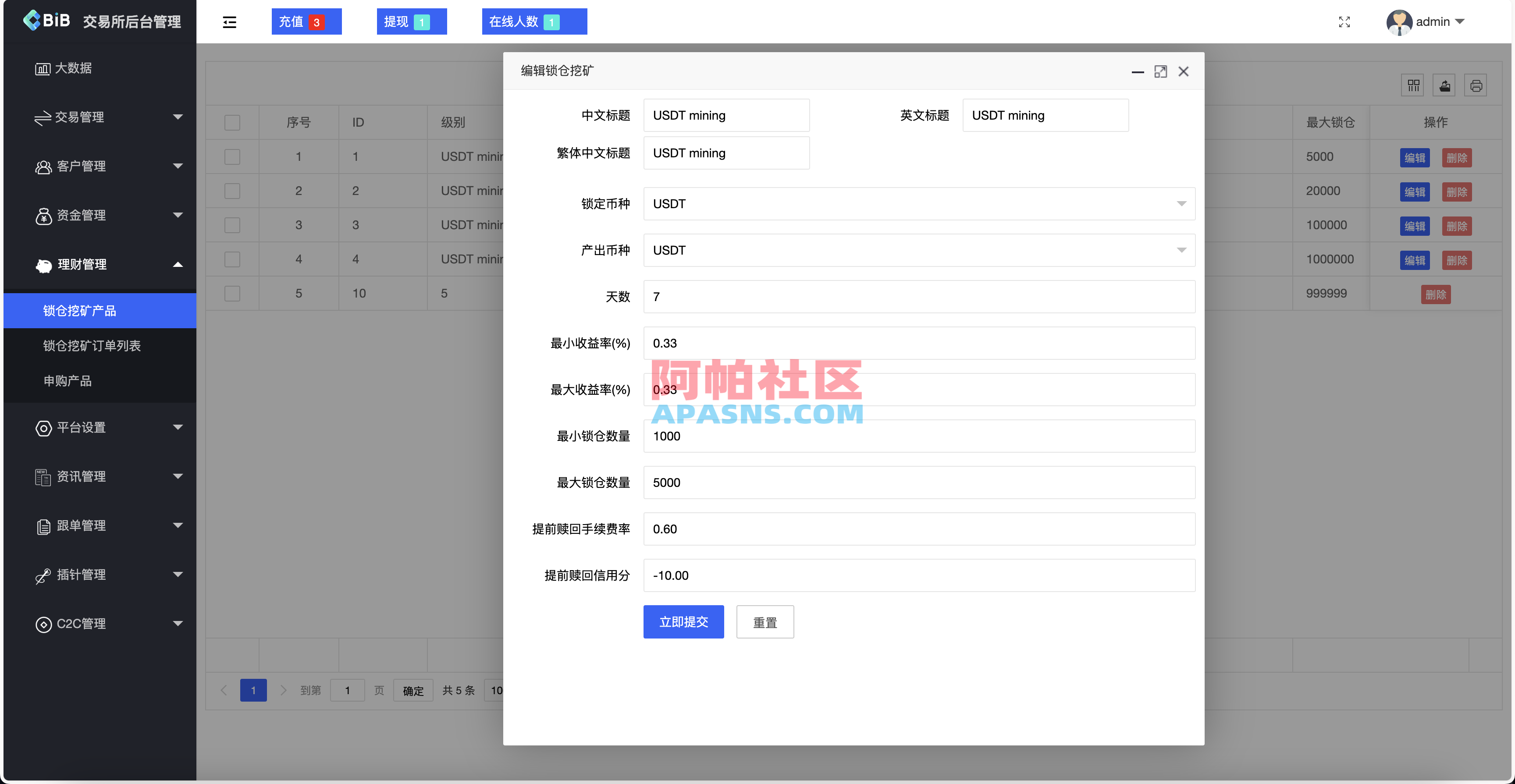Image resolution: width=1515 pixels, height=784 pixels.
Task: Click the 在线人数 indicator button
Action: pyautogui.click(x=533, y=21)
